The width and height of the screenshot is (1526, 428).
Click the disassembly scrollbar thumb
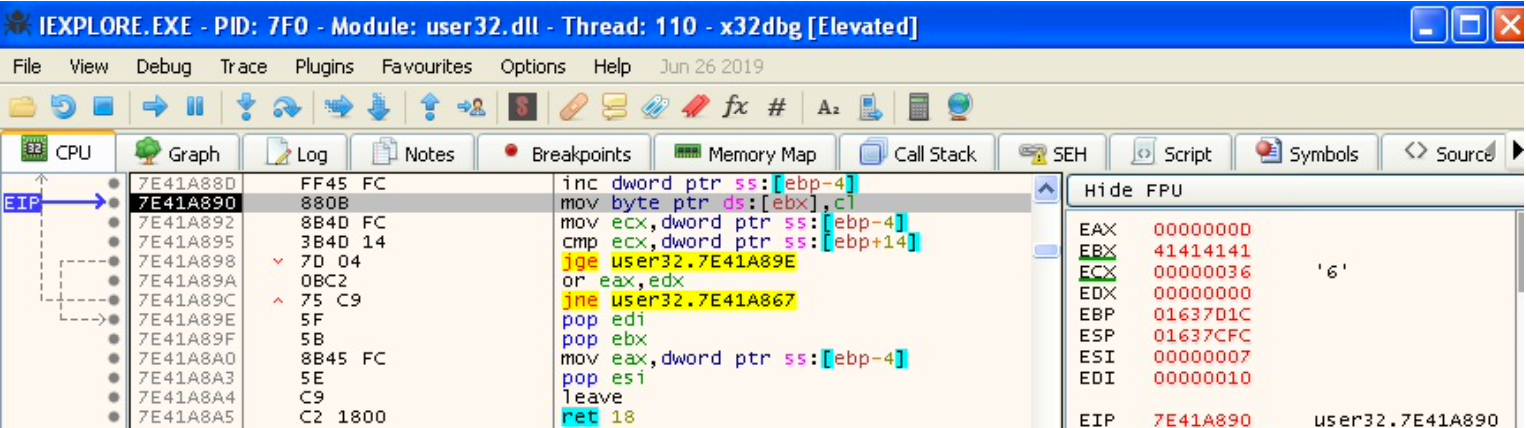(x=1046, y=250)
